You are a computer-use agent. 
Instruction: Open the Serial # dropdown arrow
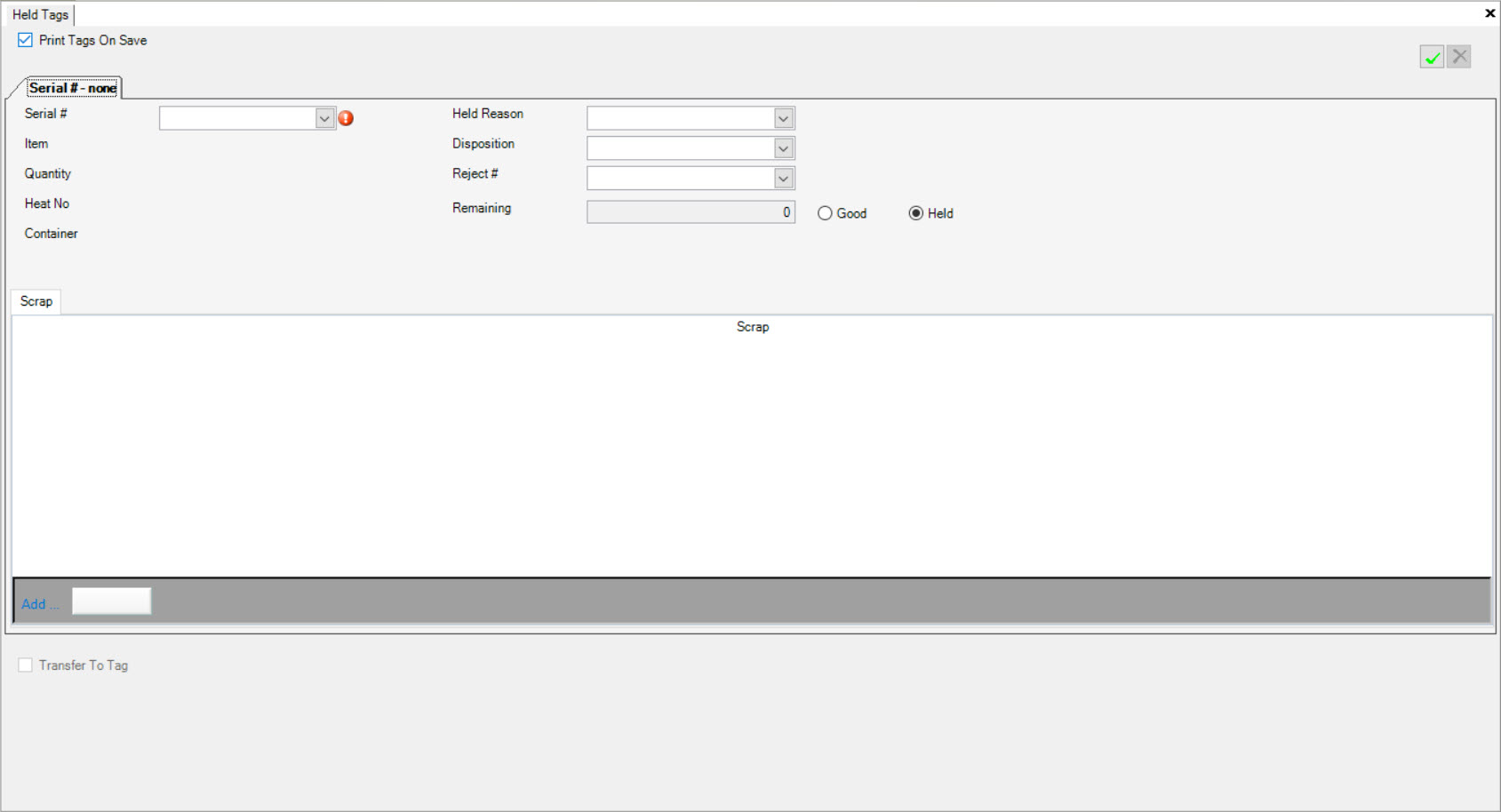click(x=324, y=118)
